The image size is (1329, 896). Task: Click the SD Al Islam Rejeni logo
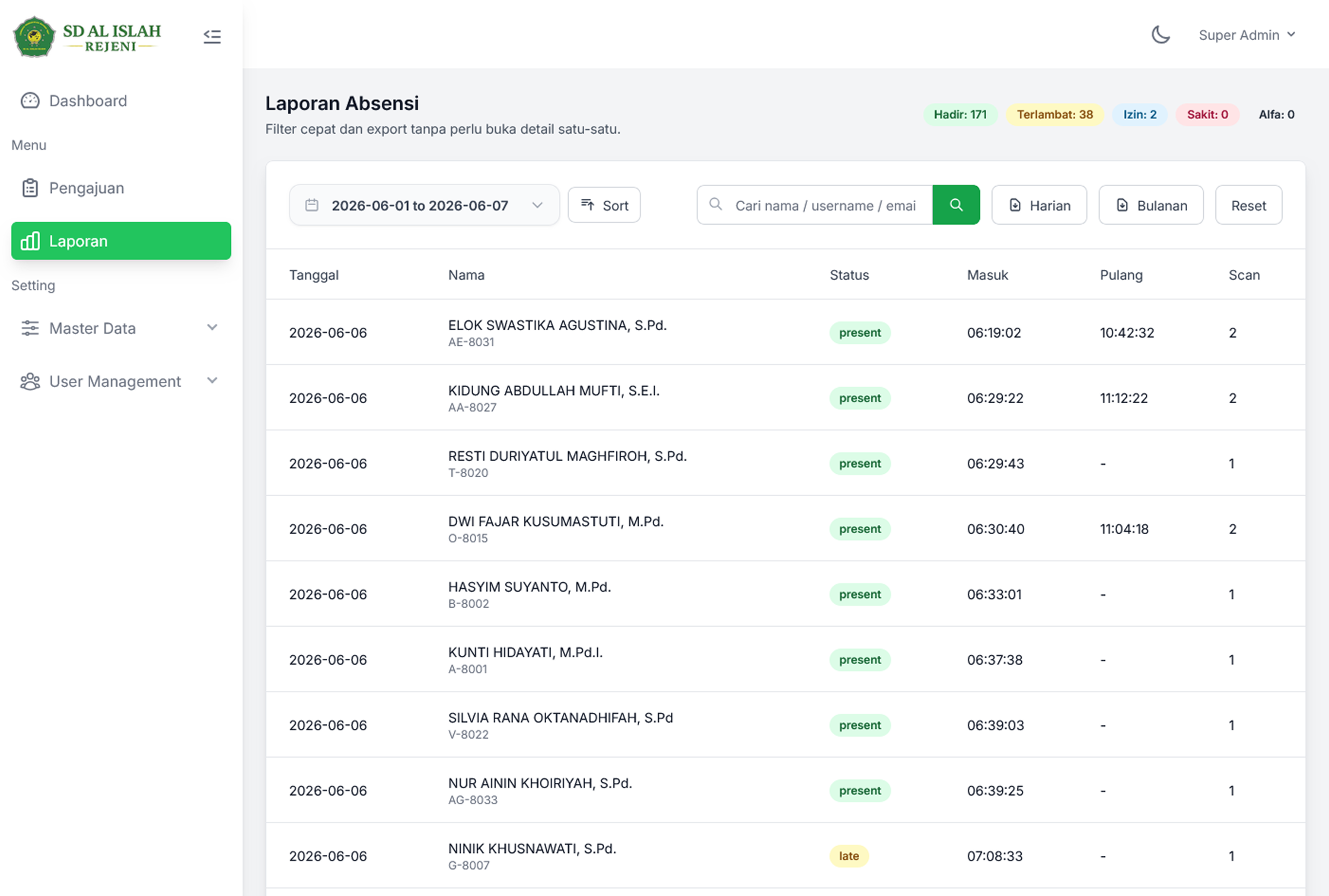coord(87,37)
